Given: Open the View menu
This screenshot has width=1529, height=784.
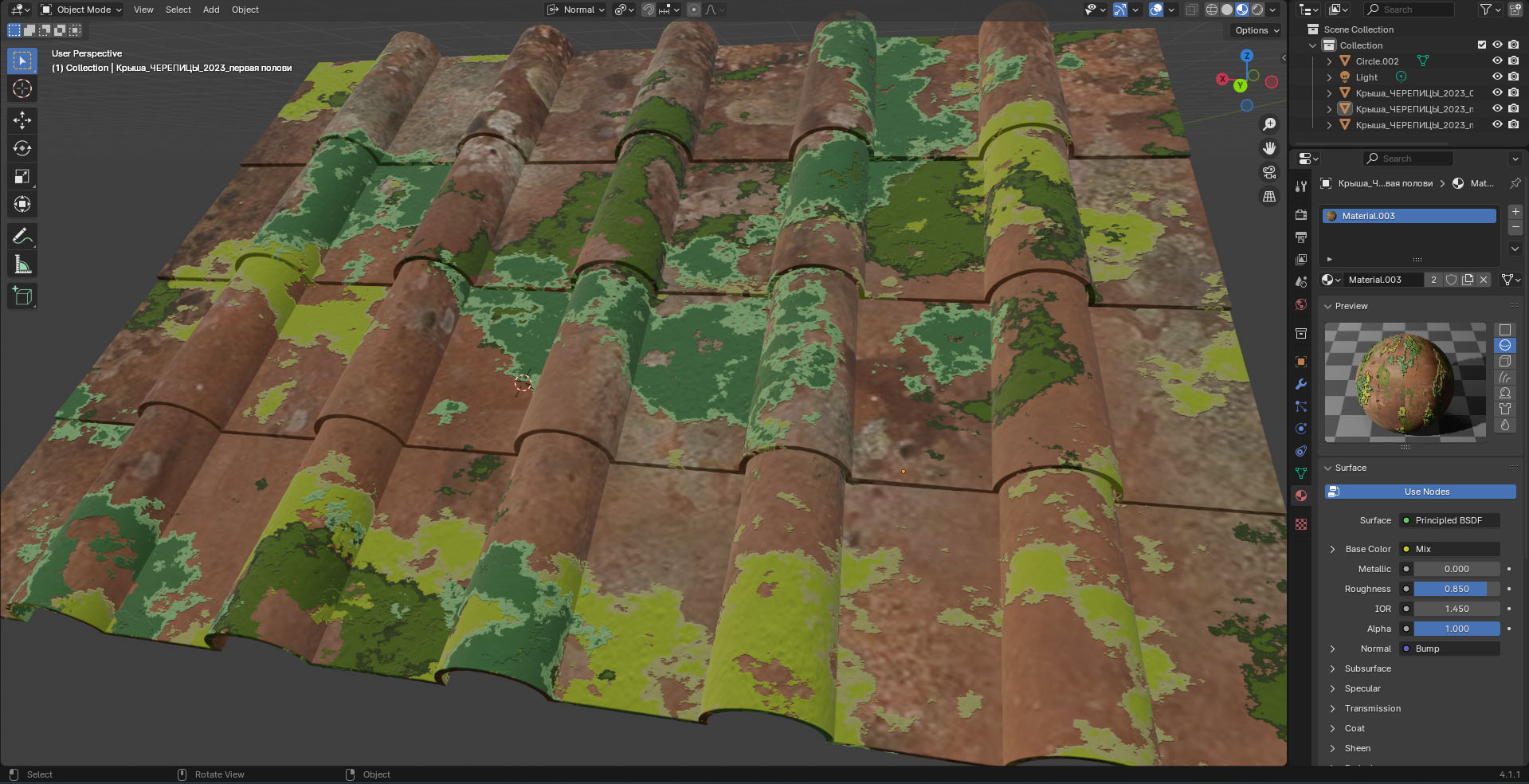Looking at the screenshot, I should coord(143,10).
